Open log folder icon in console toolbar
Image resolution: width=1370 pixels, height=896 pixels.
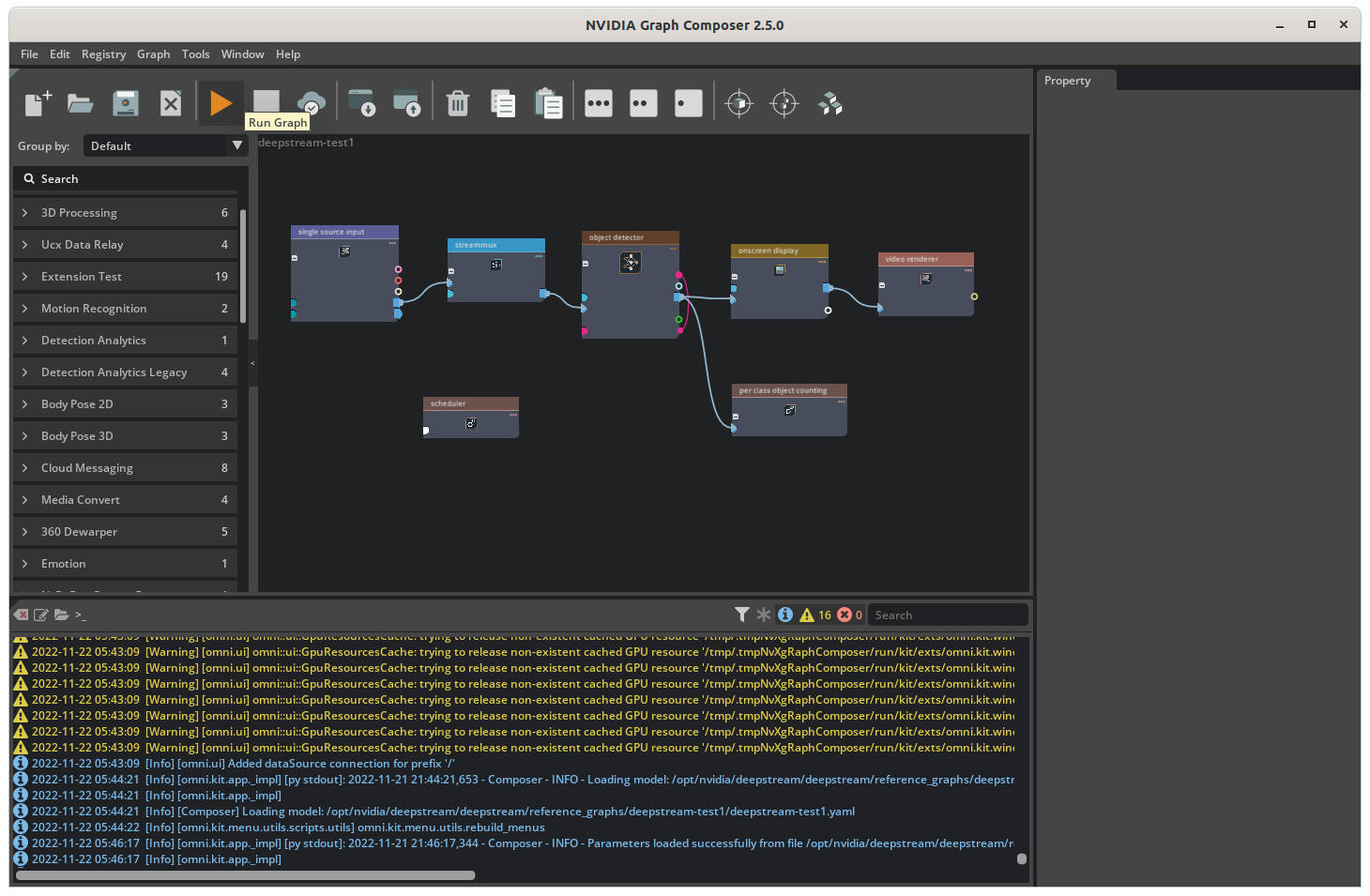(x=61, y=615)
